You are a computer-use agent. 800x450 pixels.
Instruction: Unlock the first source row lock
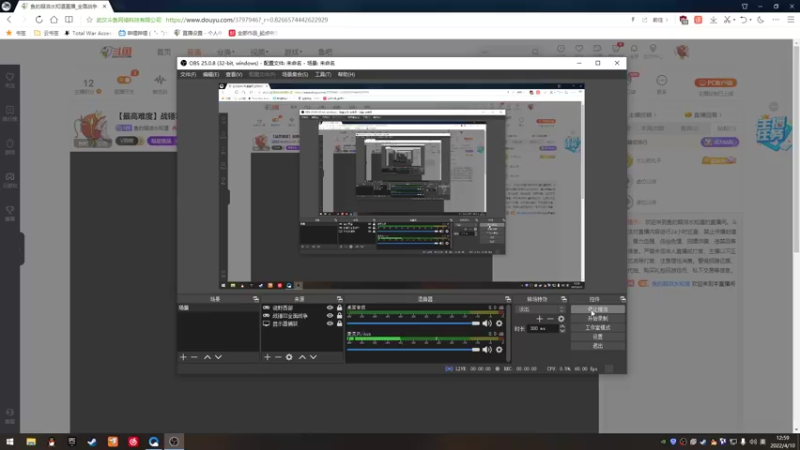[339, 308]
